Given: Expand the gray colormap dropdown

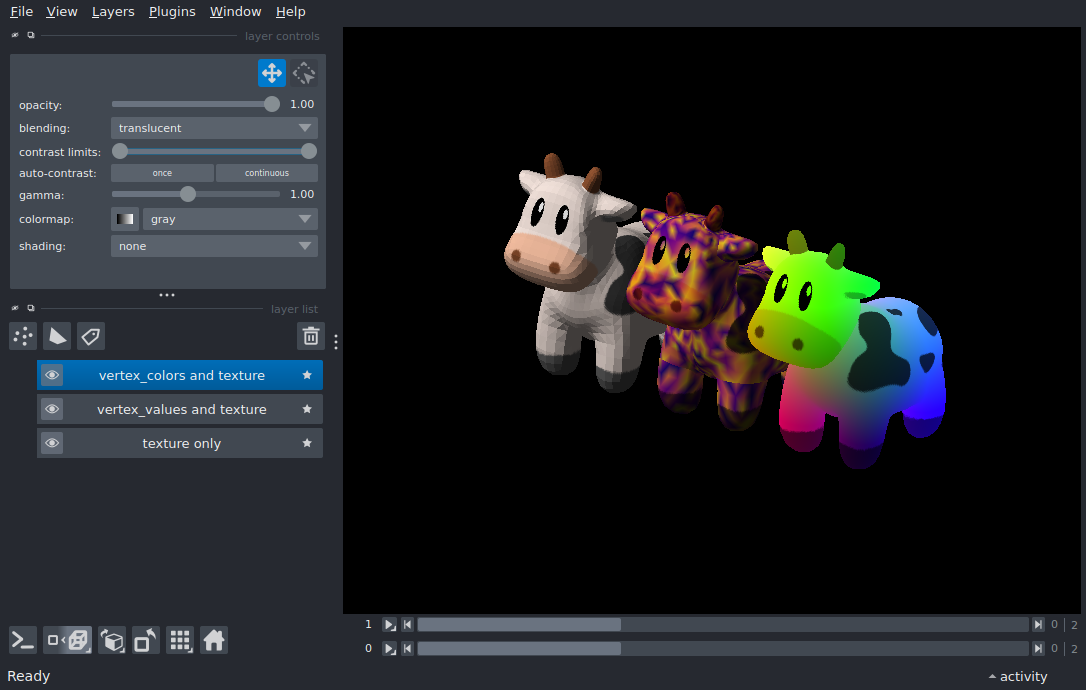Looking at the screenshot, I should click(230, 219).
